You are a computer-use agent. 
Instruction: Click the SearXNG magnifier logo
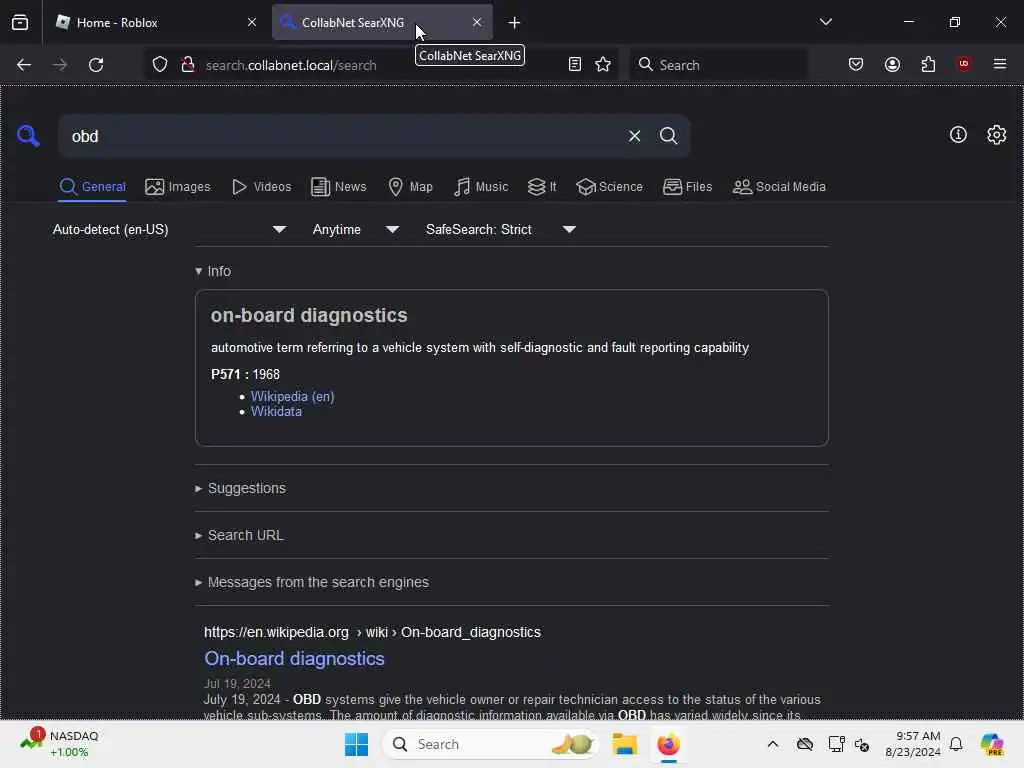(x=28, y=136)
